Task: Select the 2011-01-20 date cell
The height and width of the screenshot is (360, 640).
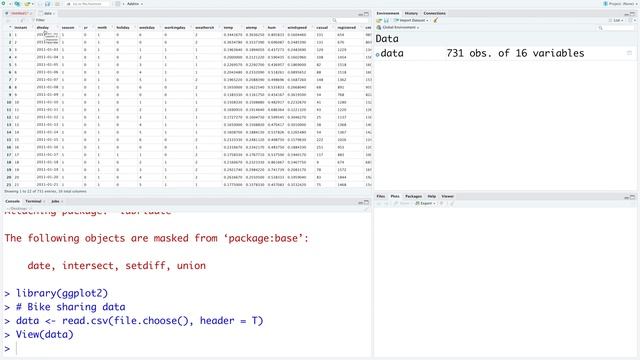Action: (47, 177)
